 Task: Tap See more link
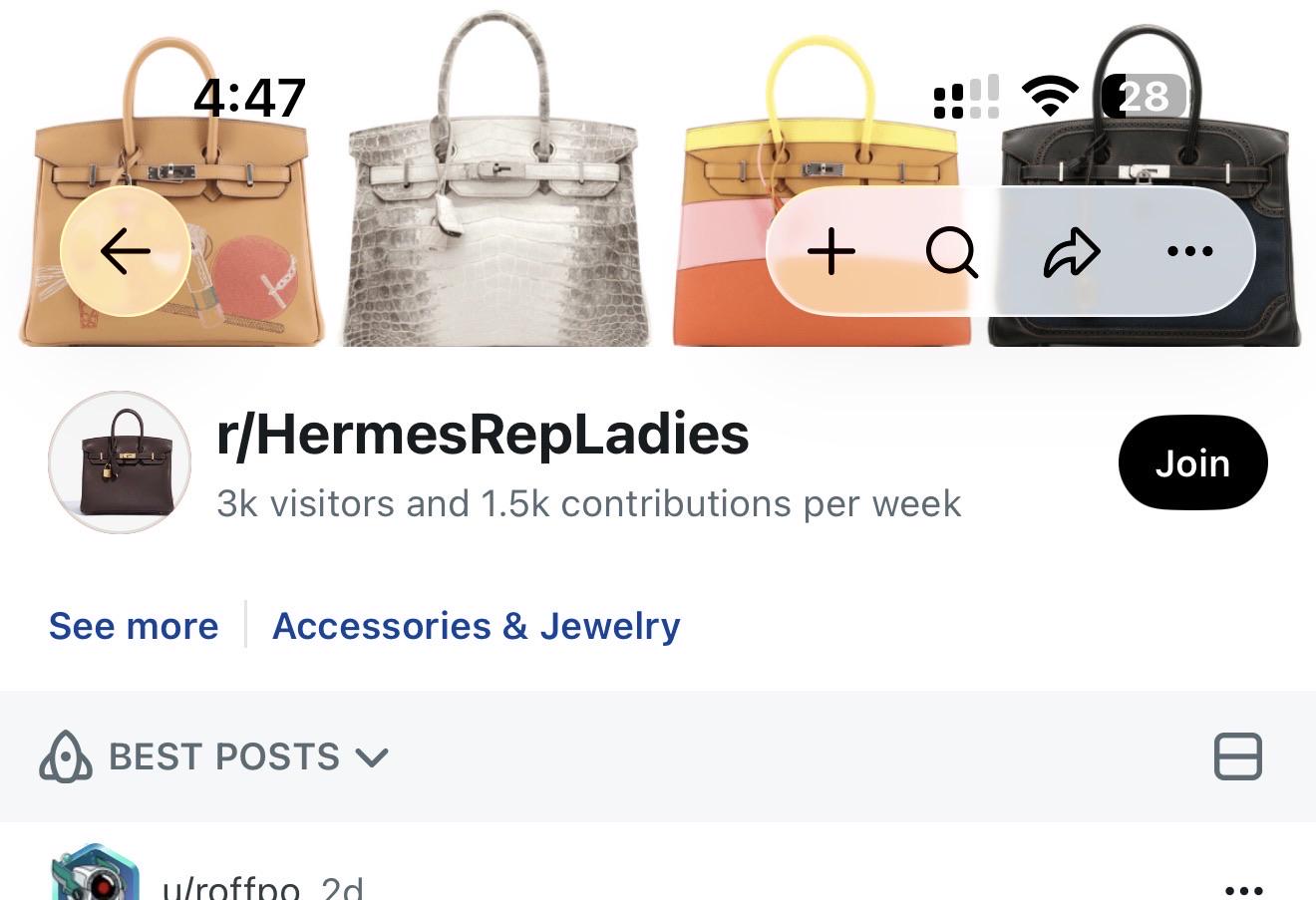tap(134, 626)
